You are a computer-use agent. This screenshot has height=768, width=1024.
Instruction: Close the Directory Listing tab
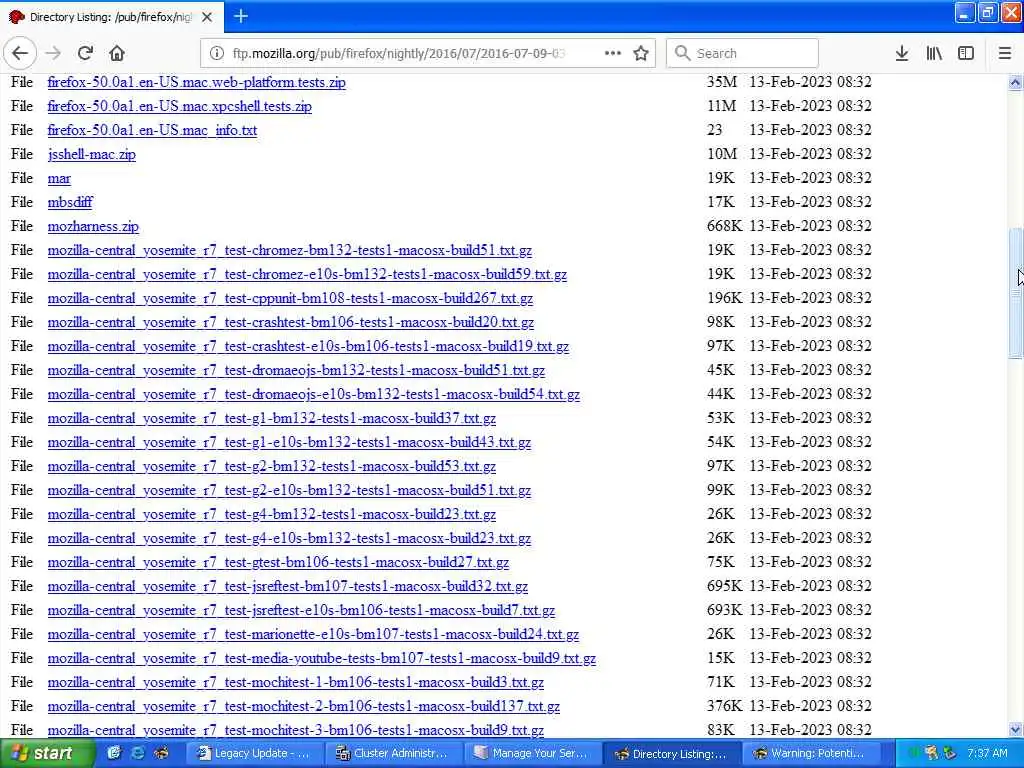pos(207,17)
